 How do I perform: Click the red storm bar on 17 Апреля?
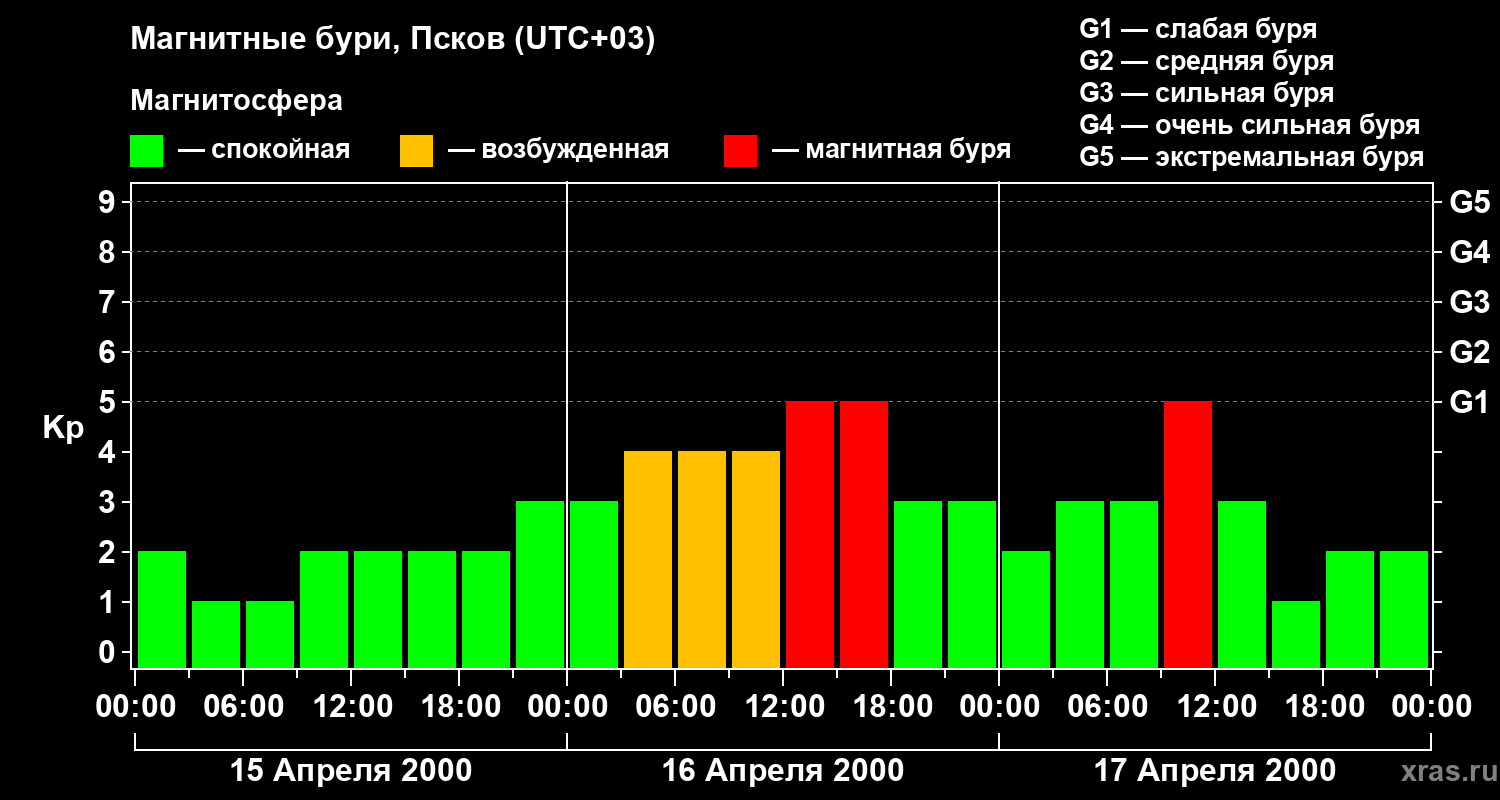click(x=1188, y=534)
